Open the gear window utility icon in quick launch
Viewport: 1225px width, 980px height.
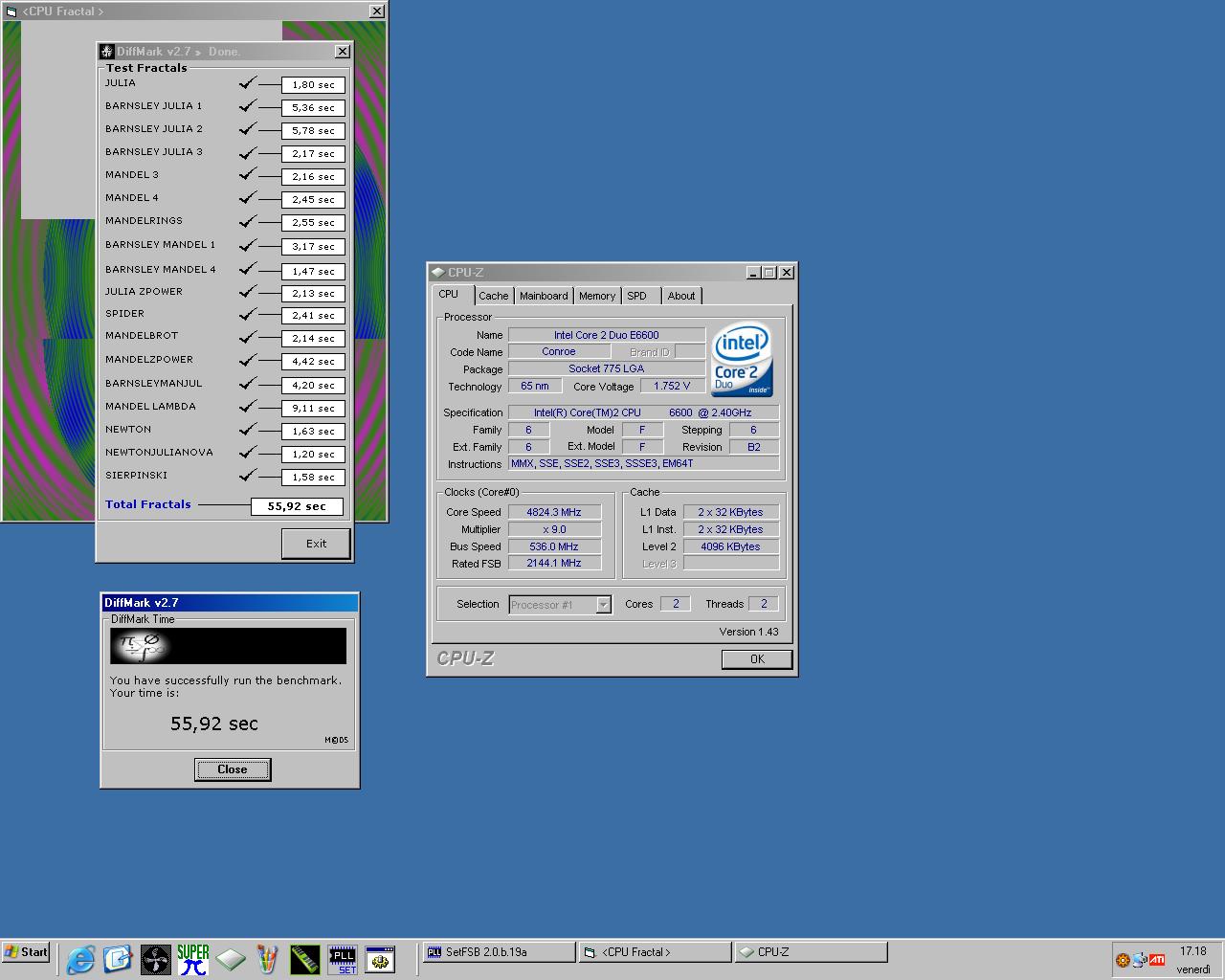pyautogui.click(x=380, y=959)
